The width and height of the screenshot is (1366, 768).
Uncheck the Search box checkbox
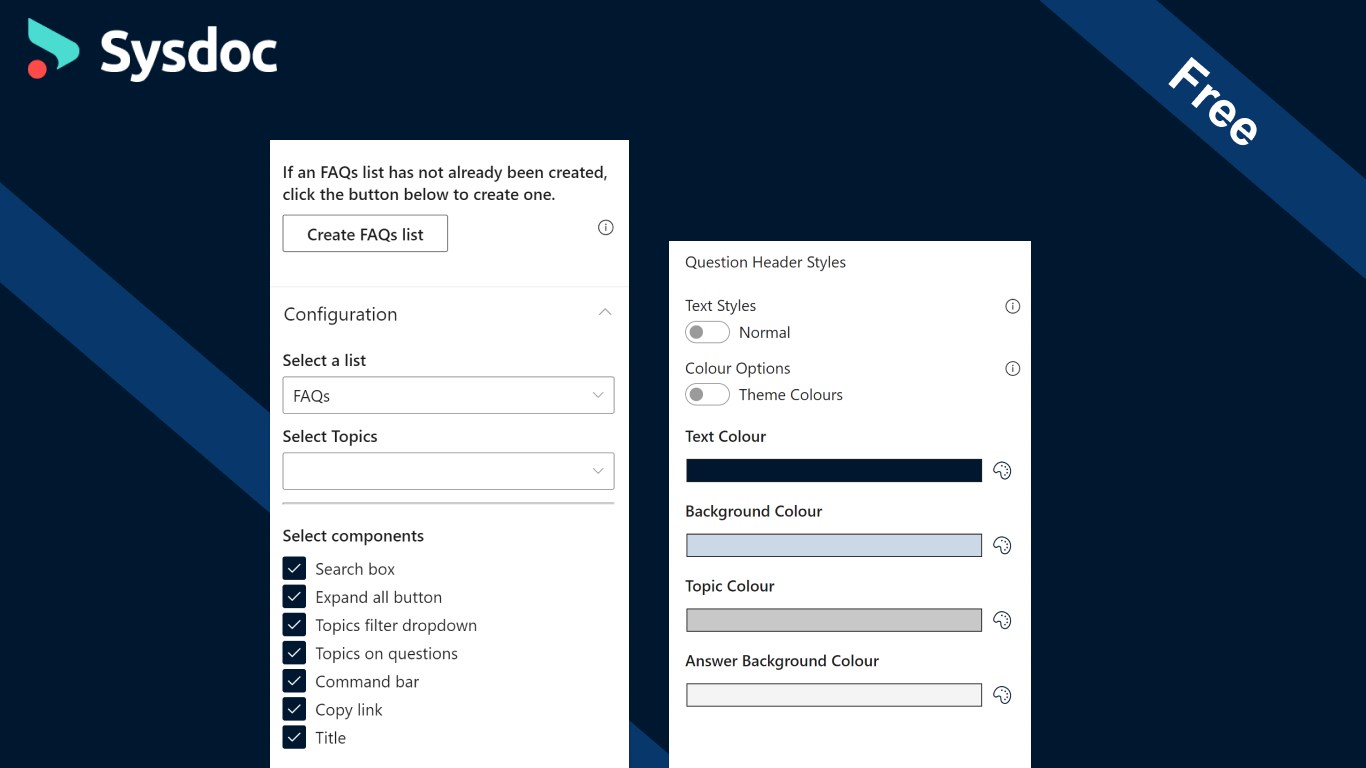coord(294,569)
